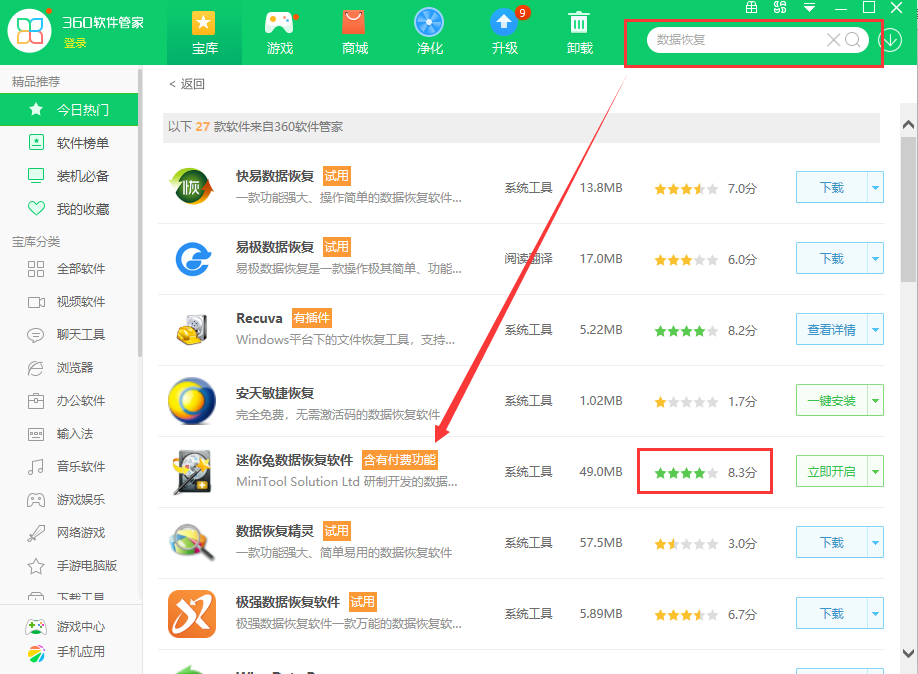Download 极强数据恢复软件

point(831,614)
